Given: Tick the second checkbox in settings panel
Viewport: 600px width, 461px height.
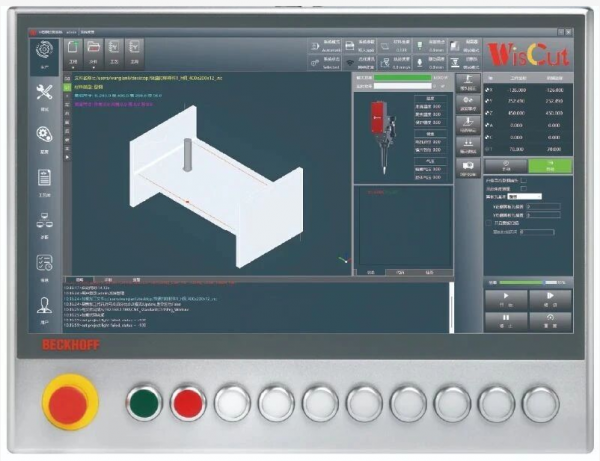Looking at the screenshot, I should (x=523, y=189).
